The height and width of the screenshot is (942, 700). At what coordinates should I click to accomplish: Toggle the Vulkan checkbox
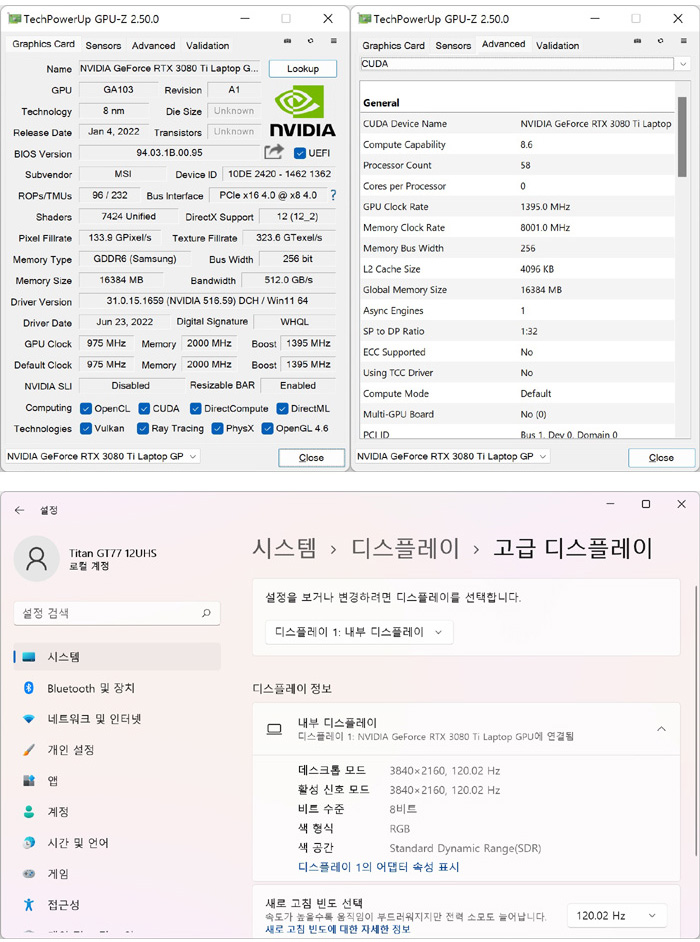pyautogui.click(x=85, y=428)
